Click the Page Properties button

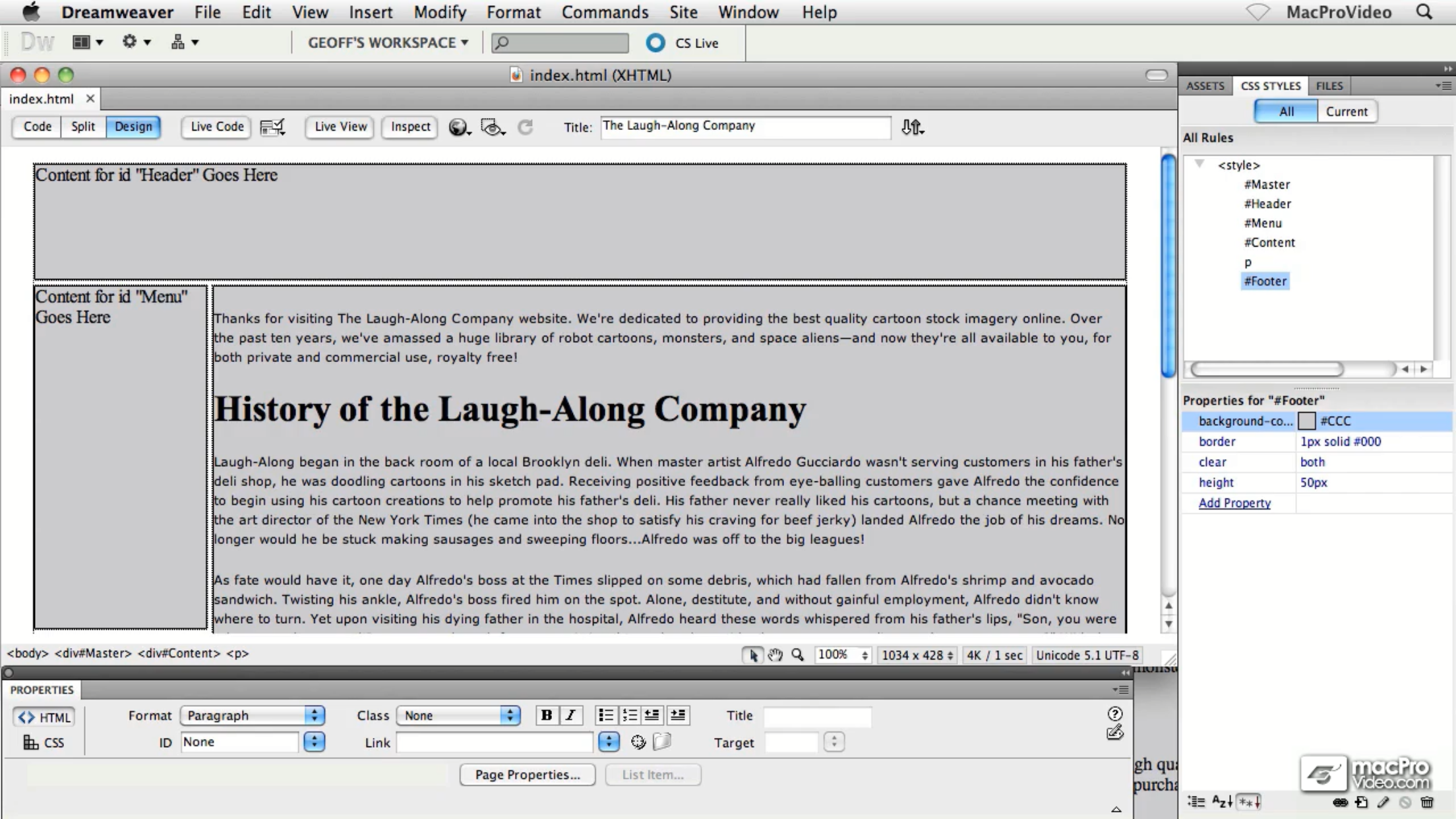pos(527,774)
